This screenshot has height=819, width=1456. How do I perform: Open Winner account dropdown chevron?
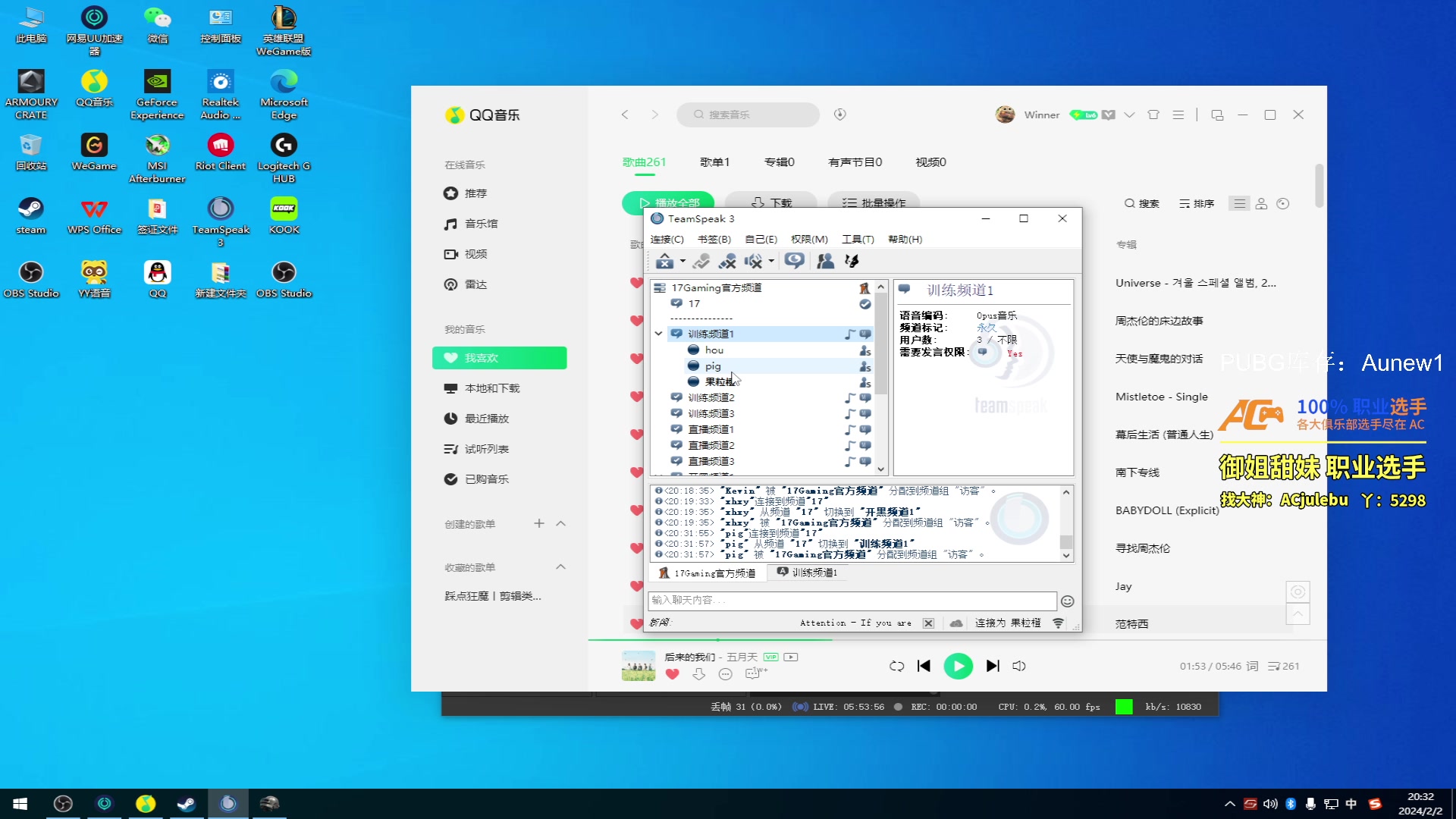coord(1129,115)
